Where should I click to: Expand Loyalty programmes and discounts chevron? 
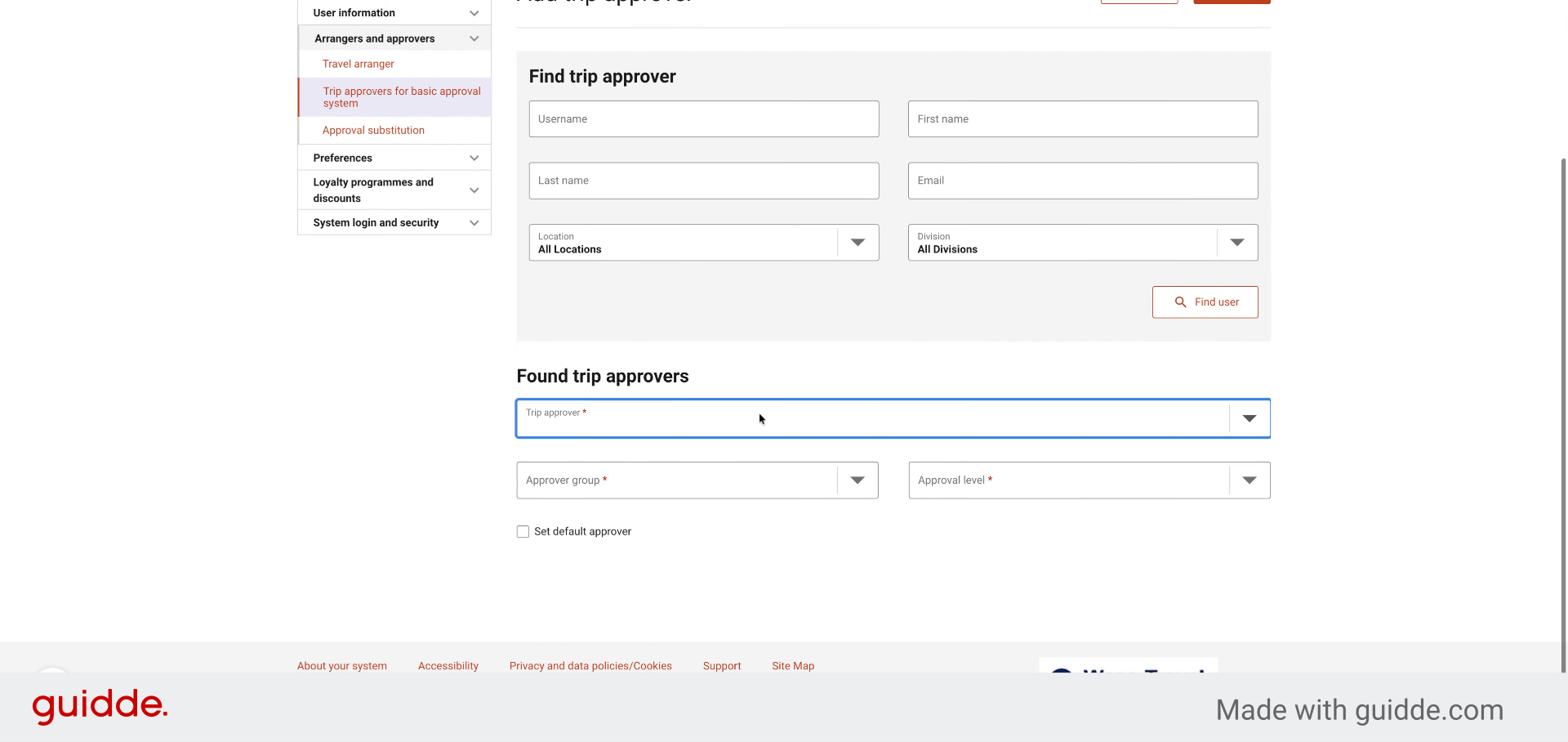(x=474, y=190)
